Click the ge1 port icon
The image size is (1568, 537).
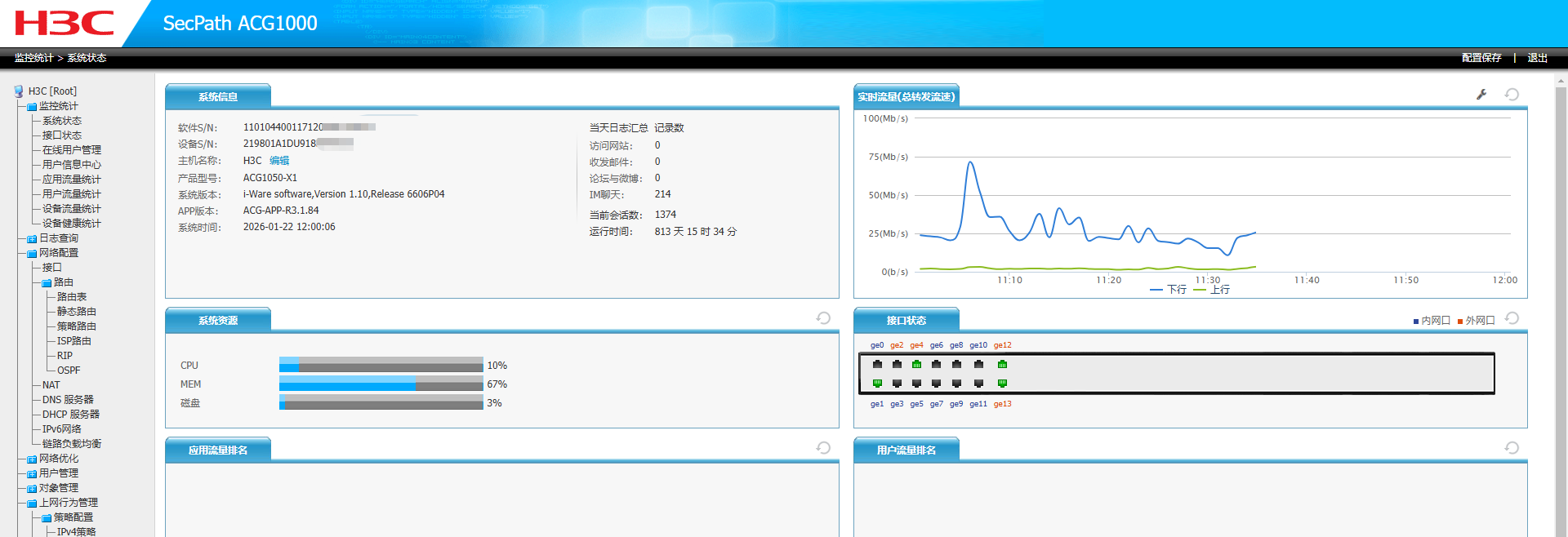tap(877, 383)
